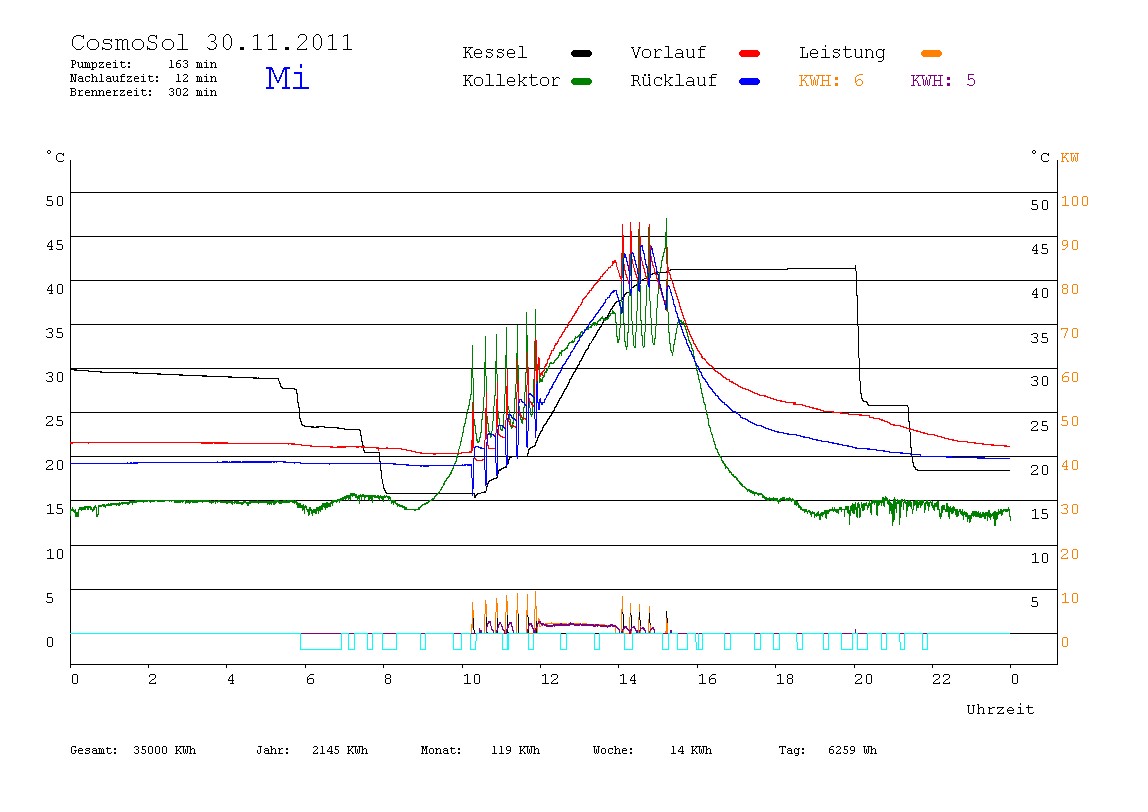This screenshot has width=1148, height=812.
Task: Click the 'Brennerzeit: 302 min' line
Action: tap(144, 92)
